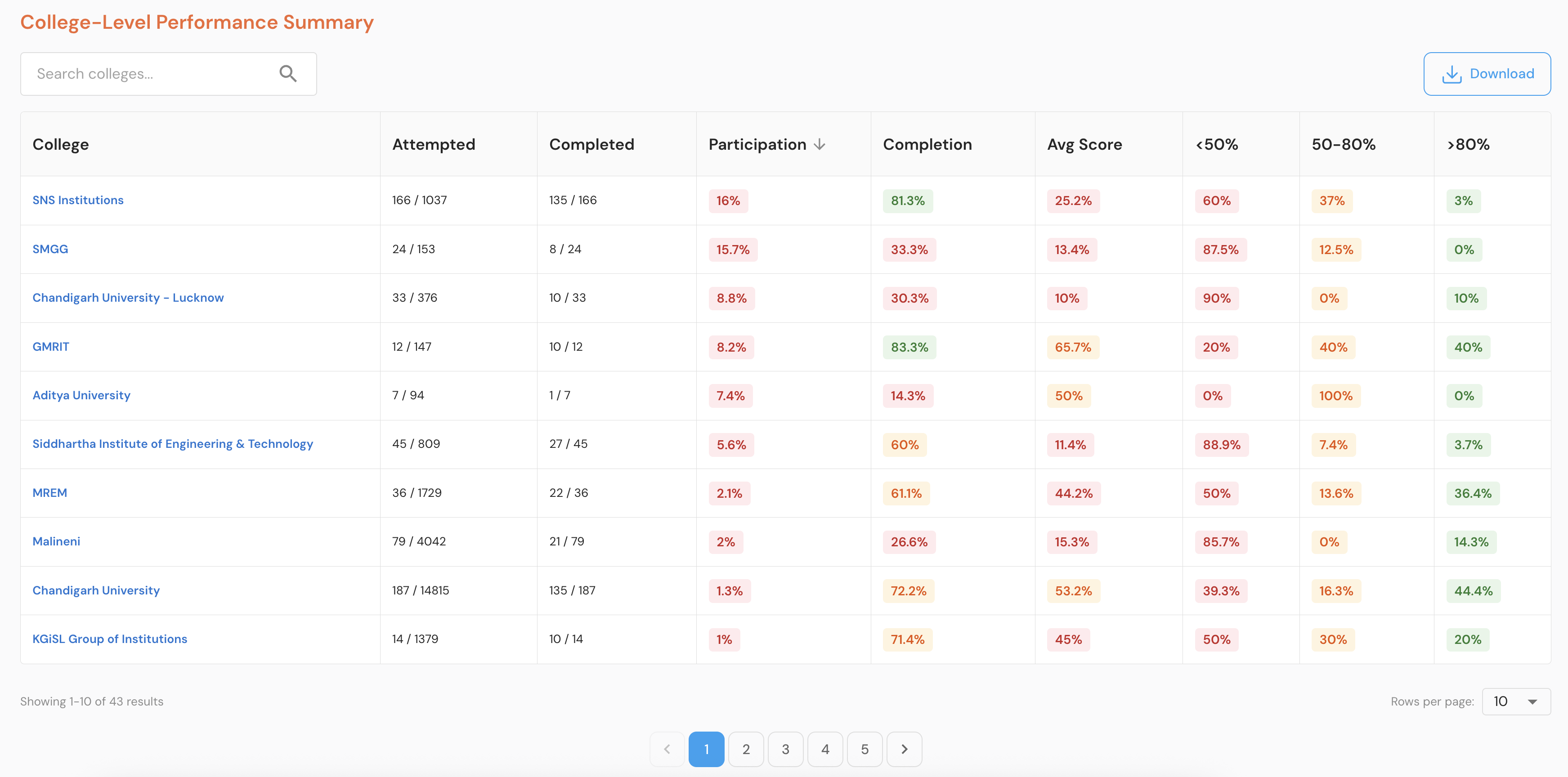Sort table by College column header
Image resolution: width=1568 pixels, height=777 pixels.
coord(61,144)
